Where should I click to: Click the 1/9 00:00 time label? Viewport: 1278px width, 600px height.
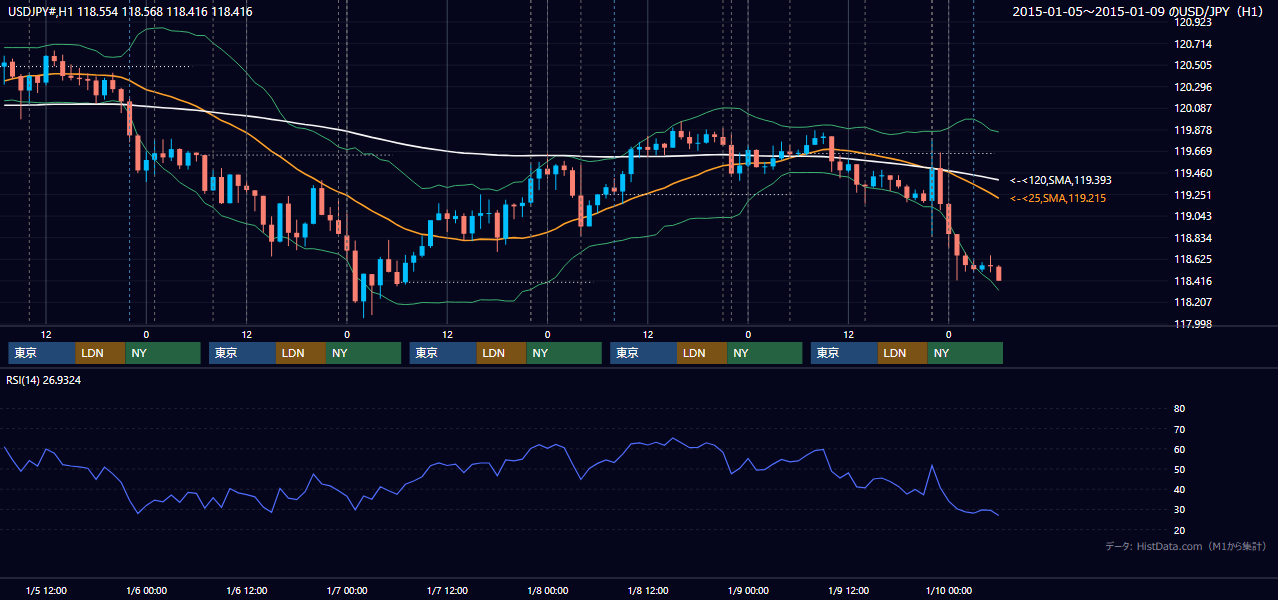748,591
